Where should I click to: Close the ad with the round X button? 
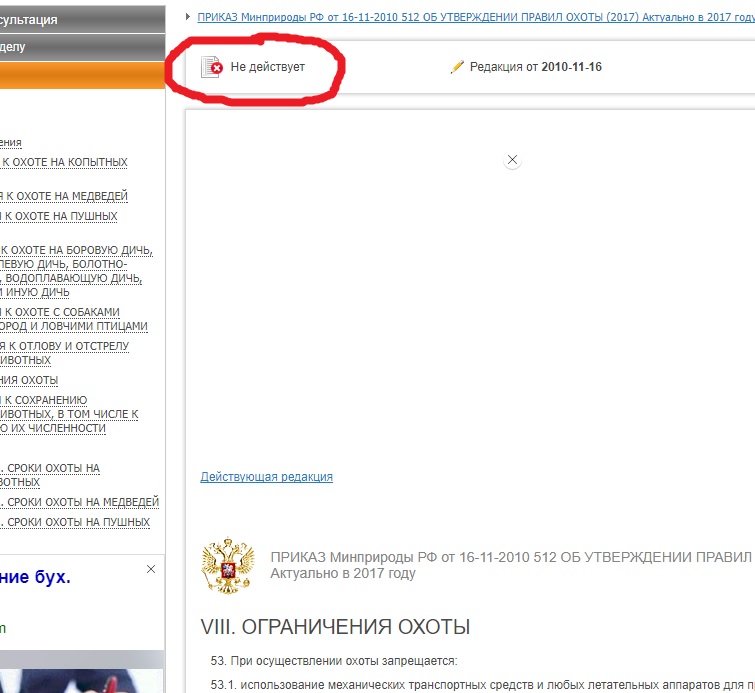[512, 160]
